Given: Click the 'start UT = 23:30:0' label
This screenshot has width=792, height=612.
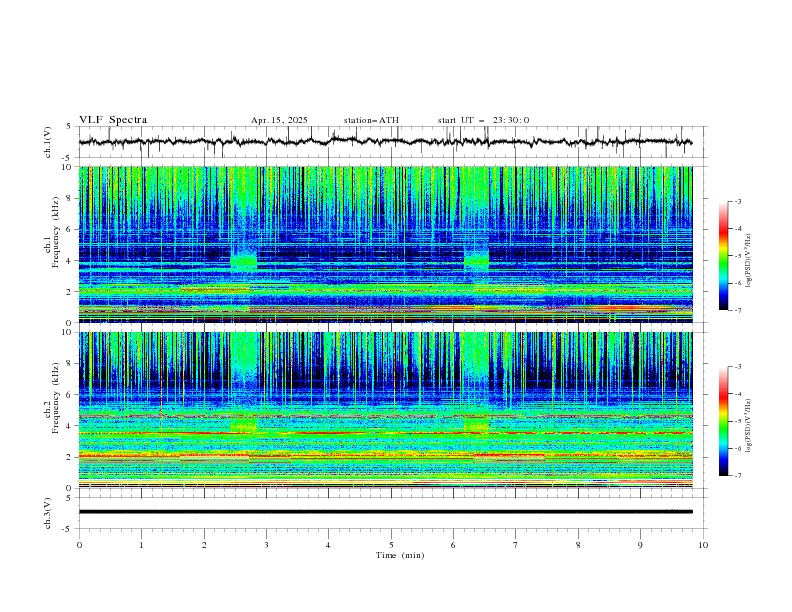Looking at the screenshot, I should click(x=483, y=120).
